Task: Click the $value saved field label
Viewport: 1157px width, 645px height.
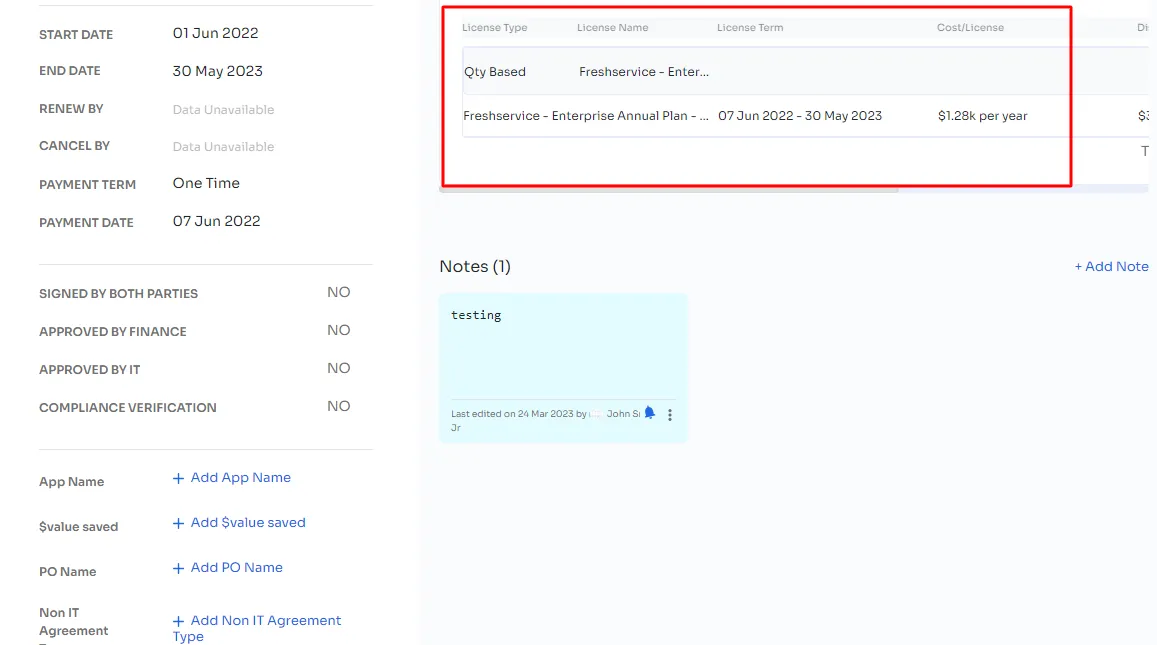Action: pos(78,526)
